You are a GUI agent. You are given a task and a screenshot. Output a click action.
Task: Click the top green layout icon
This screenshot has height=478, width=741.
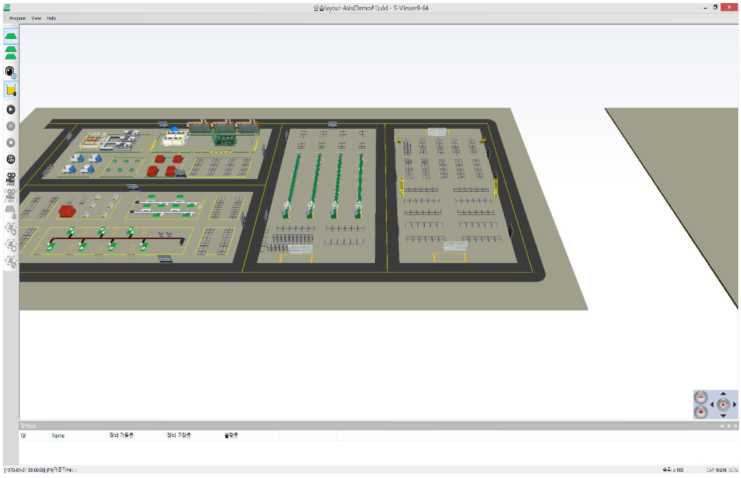tap(11, 36)
